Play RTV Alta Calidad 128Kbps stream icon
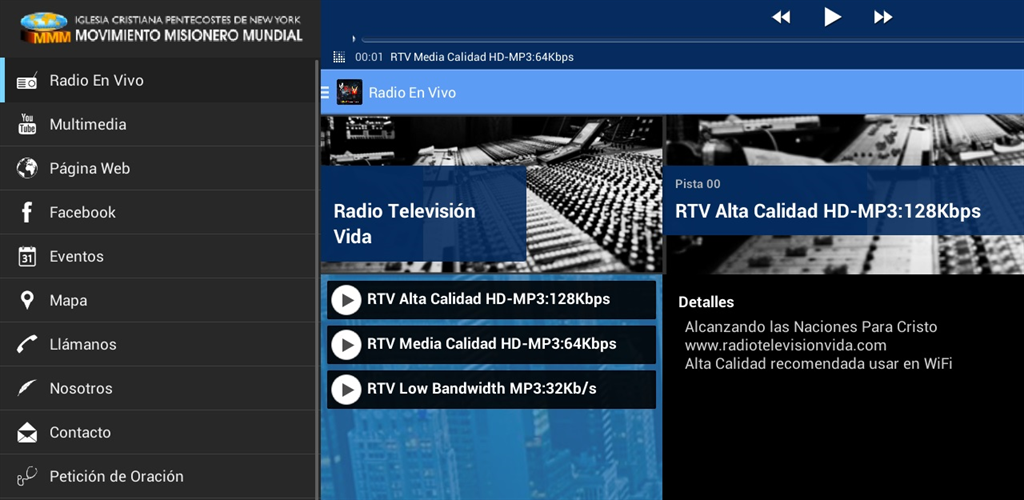The image size is (1024, 500). click(346, 300)
